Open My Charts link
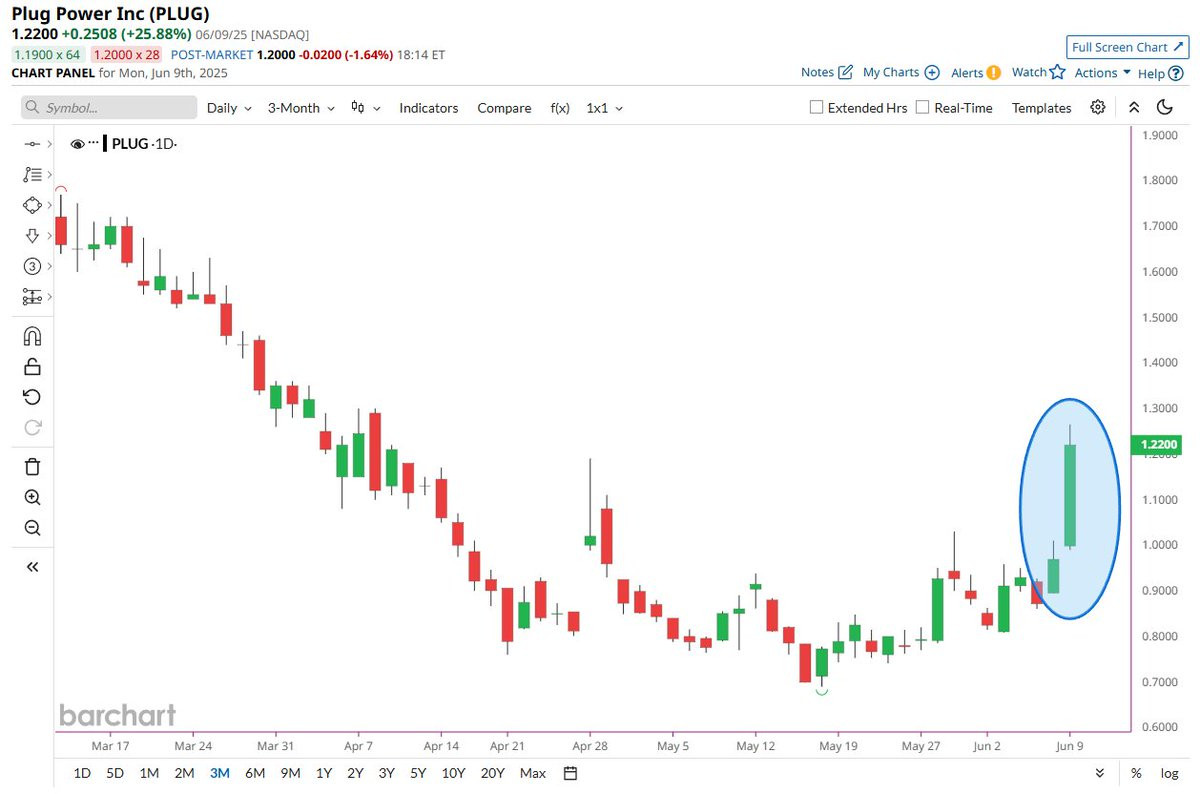 (x=901, y=72)
